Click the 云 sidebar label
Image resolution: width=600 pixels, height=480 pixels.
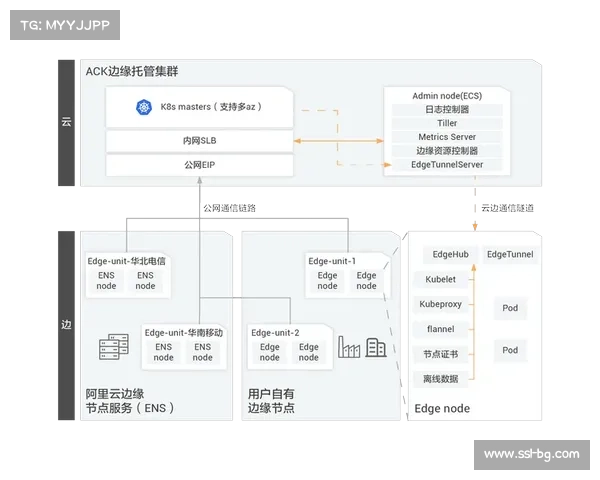pos(66,122)
